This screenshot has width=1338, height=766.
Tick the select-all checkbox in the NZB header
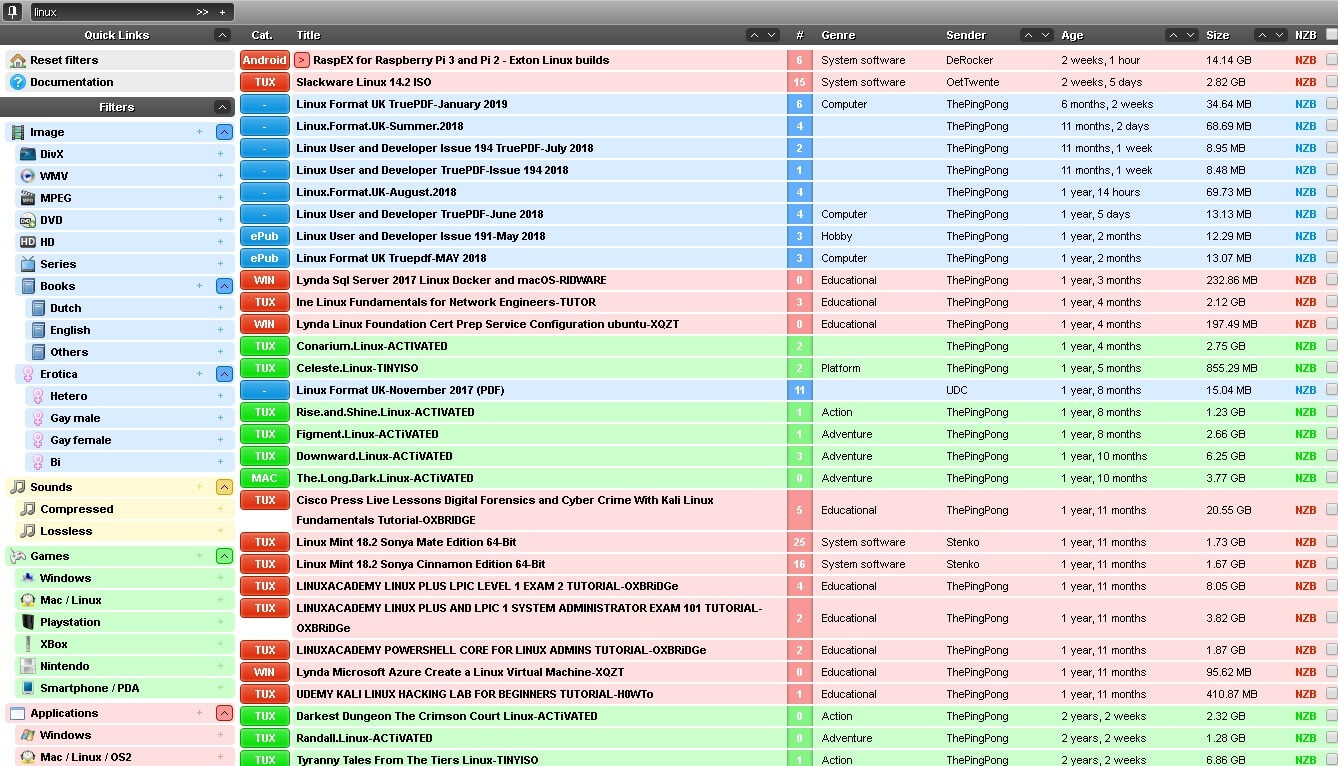coord(1331,34)
